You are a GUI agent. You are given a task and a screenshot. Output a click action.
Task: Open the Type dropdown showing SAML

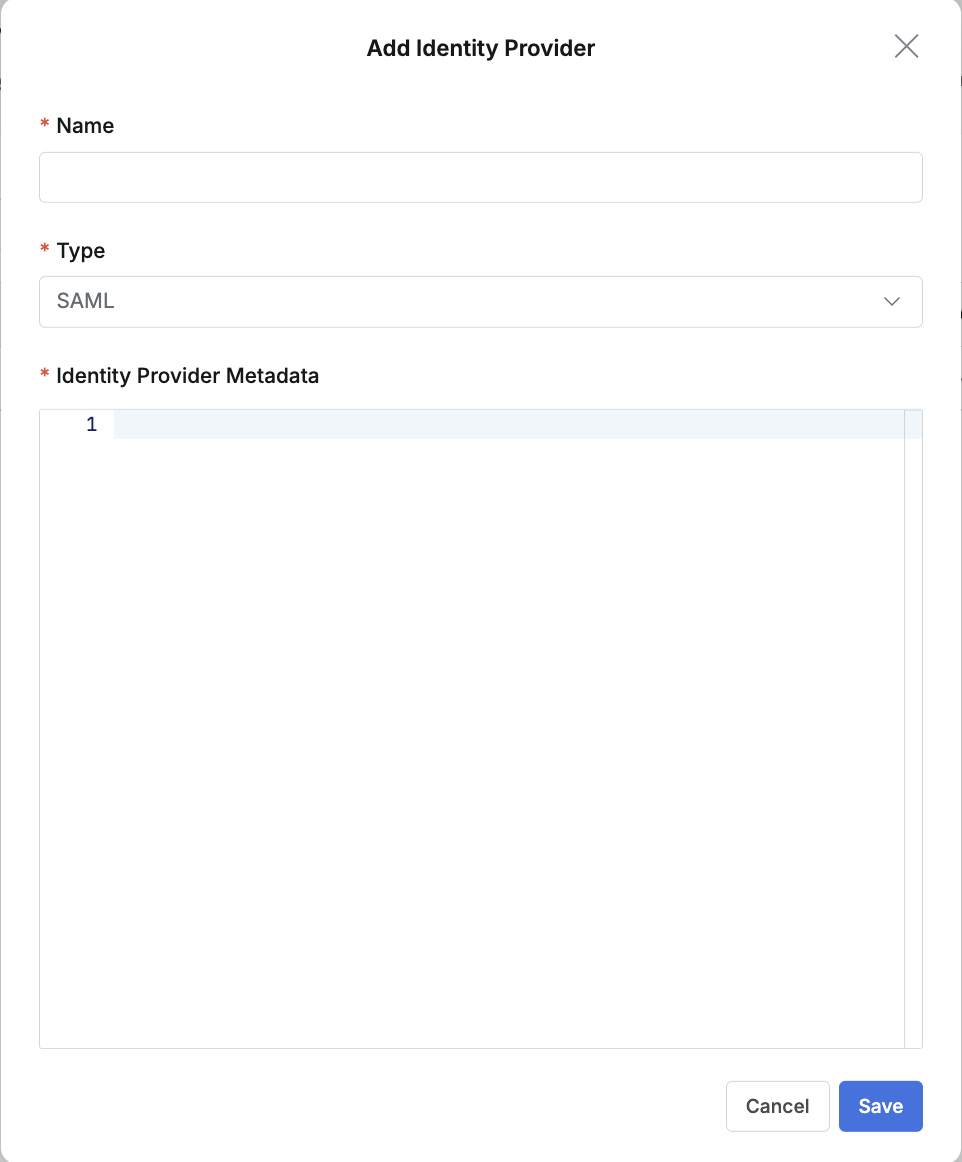tap(480, 302)
